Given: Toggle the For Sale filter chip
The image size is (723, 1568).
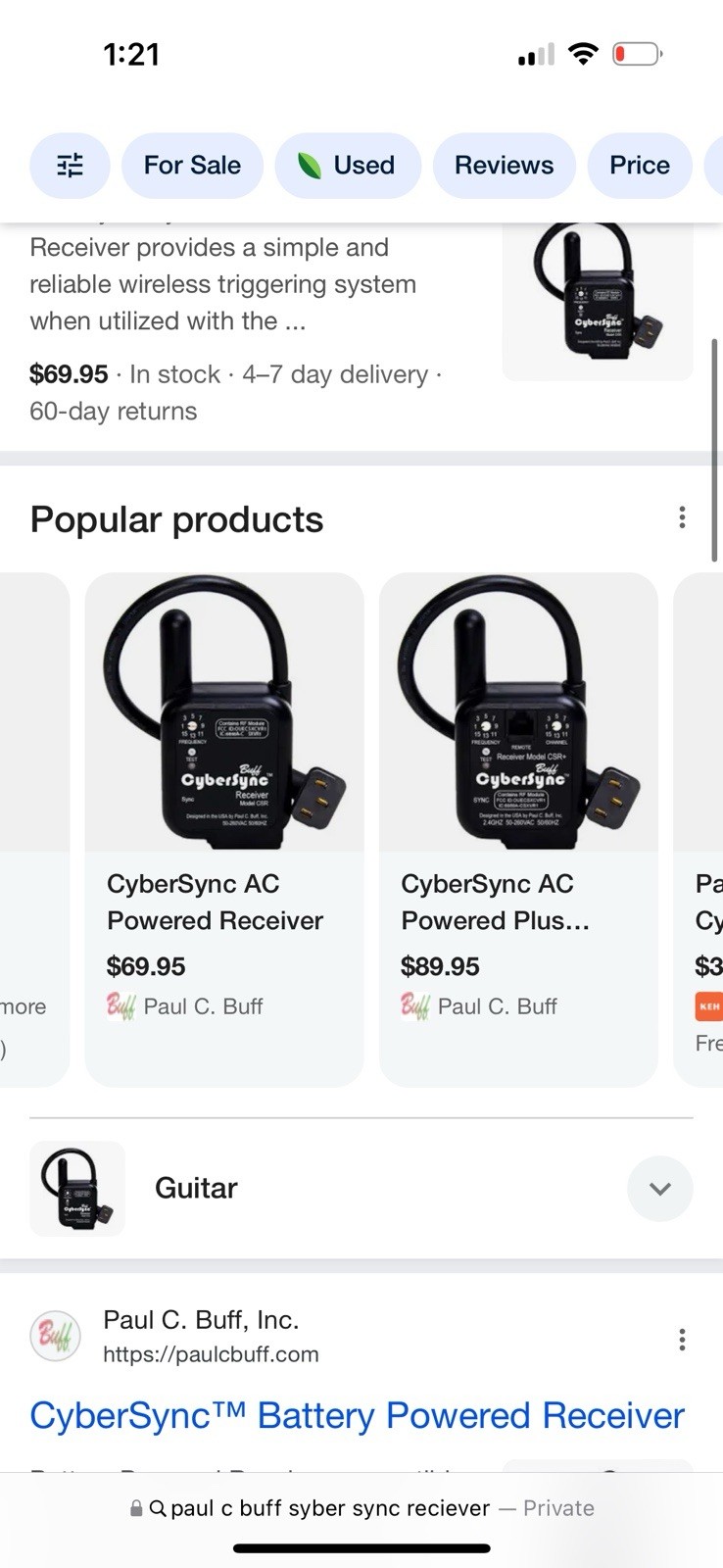Looking at the screenshot, I should pyautogui.click(x=192, y=166).
